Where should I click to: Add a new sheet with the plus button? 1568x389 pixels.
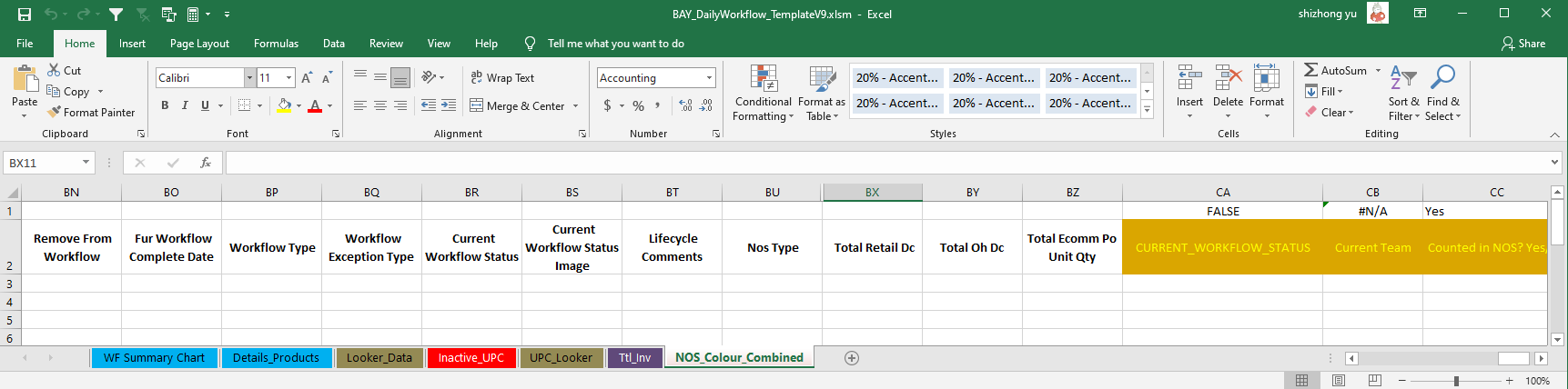[x=852, y=358]
